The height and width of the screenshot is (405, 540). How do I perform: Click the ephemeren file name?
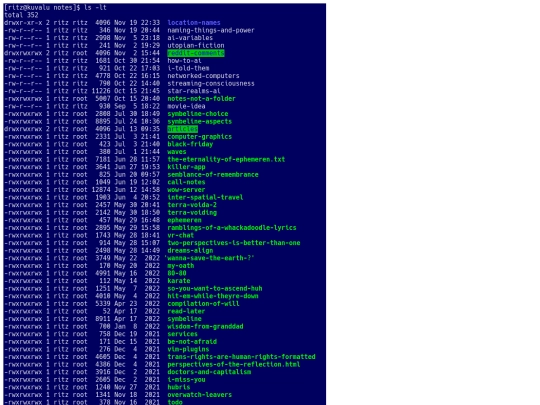point(184,220)
